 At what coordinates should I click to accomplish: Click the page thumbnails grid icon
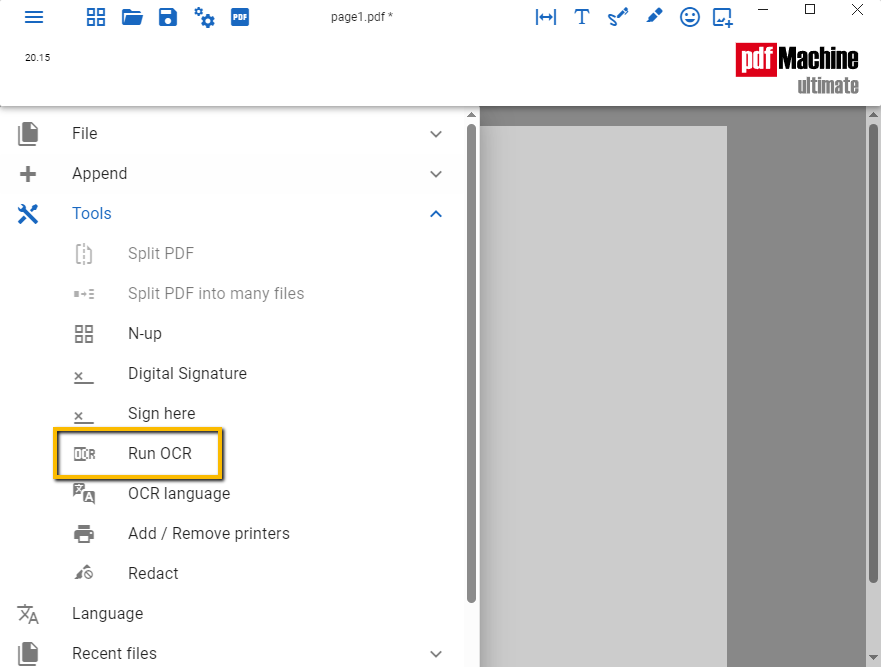coord(96,17)
